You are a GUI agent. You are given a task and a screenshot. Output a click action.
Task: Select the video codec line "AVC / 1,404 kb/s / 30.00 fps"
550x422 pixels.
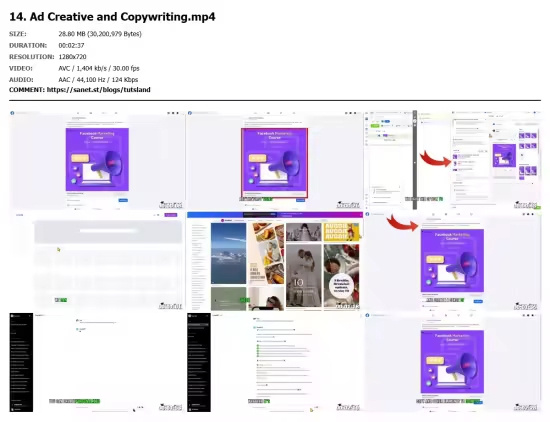(99, 68)
